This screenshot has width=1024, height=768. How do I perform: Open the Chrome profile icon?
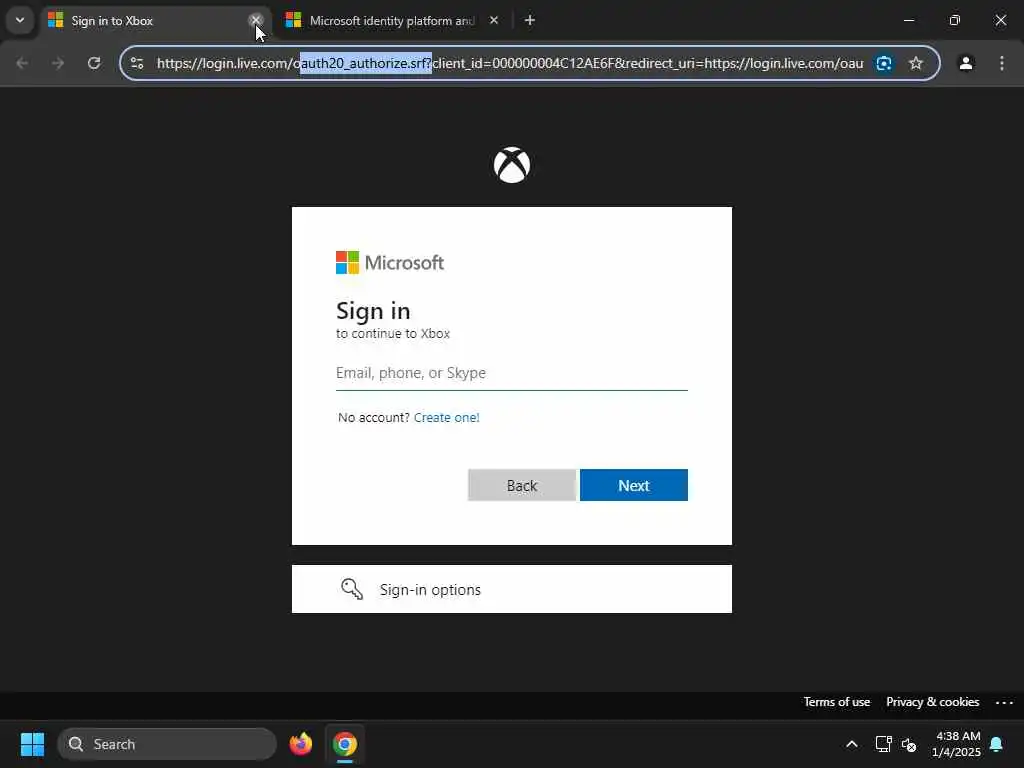point(966,63)
